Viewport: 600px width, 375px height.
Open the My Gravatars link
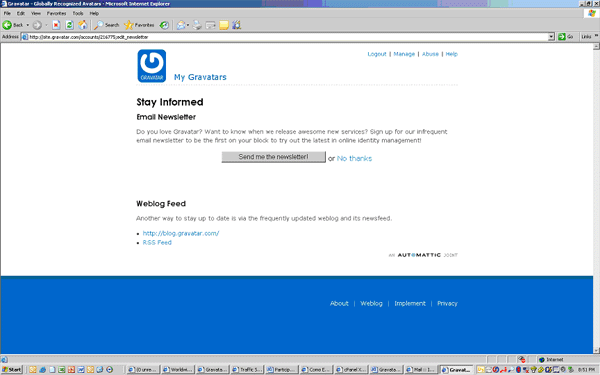point(200,77)
